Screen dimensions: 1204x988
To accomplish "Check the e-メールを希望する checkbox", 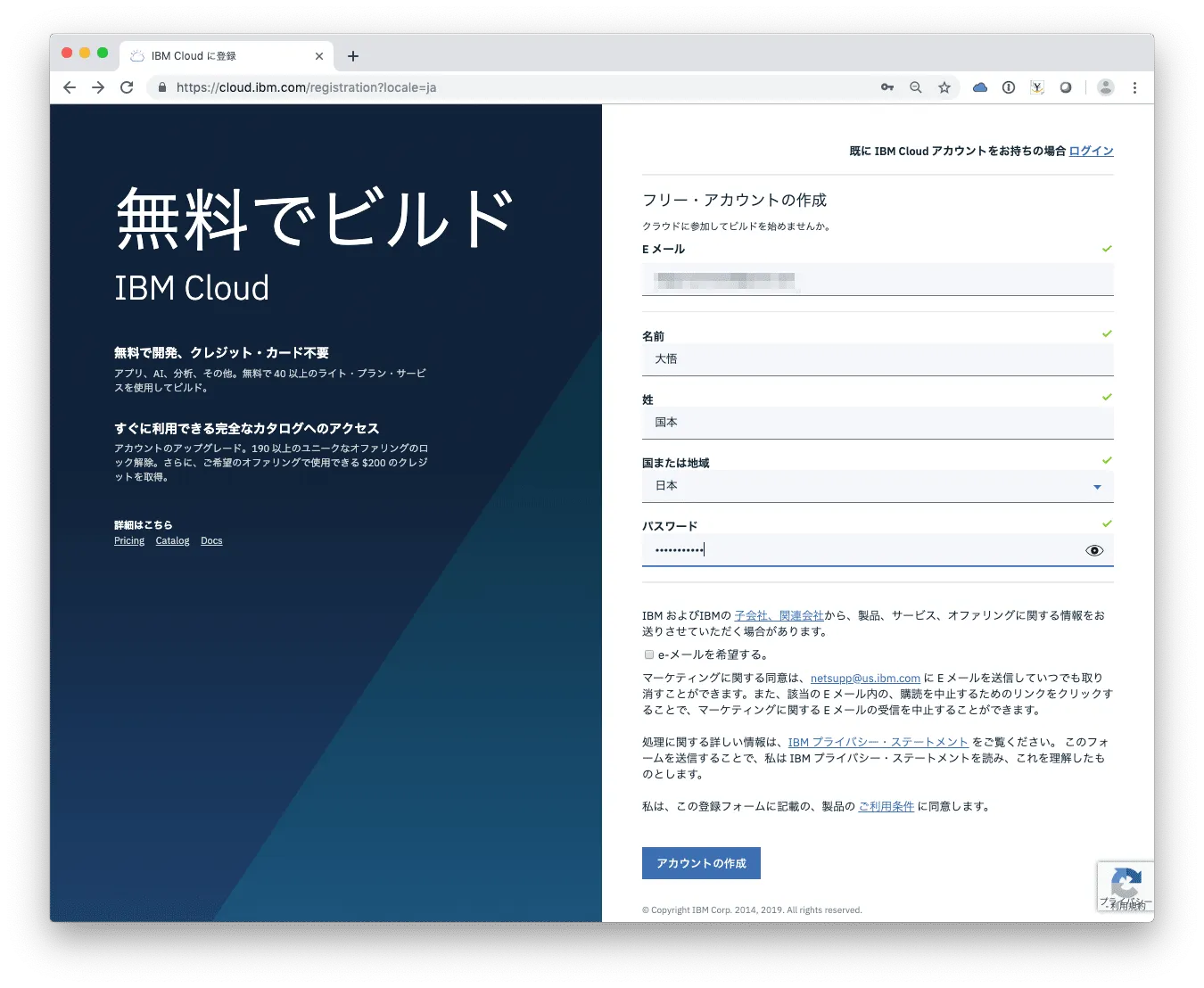I will [x=649, y=655].
